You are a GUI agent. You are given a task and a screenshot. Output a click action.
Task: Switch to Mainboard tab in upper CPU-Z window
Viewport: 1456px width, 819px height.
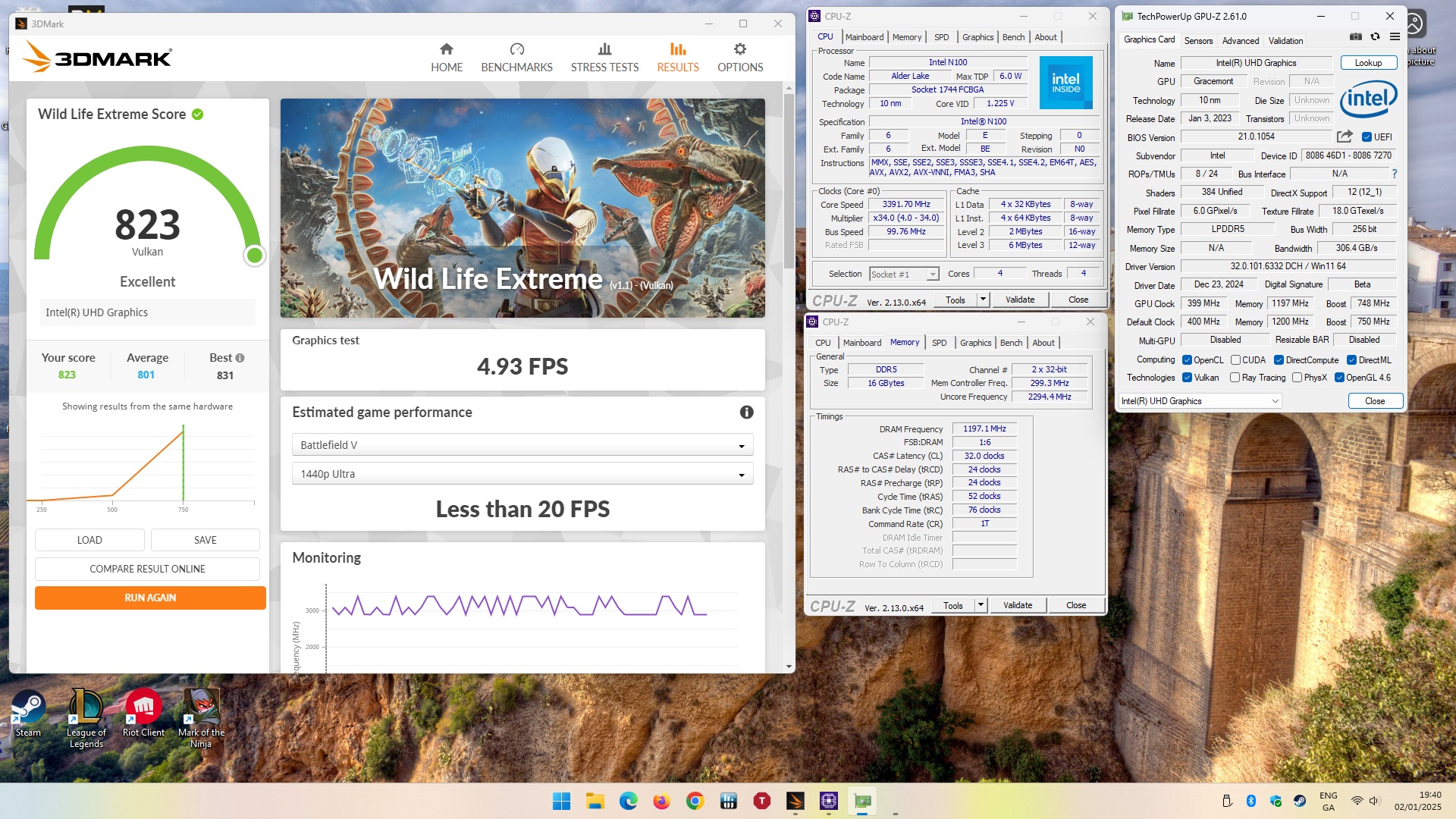click(864, 37)
